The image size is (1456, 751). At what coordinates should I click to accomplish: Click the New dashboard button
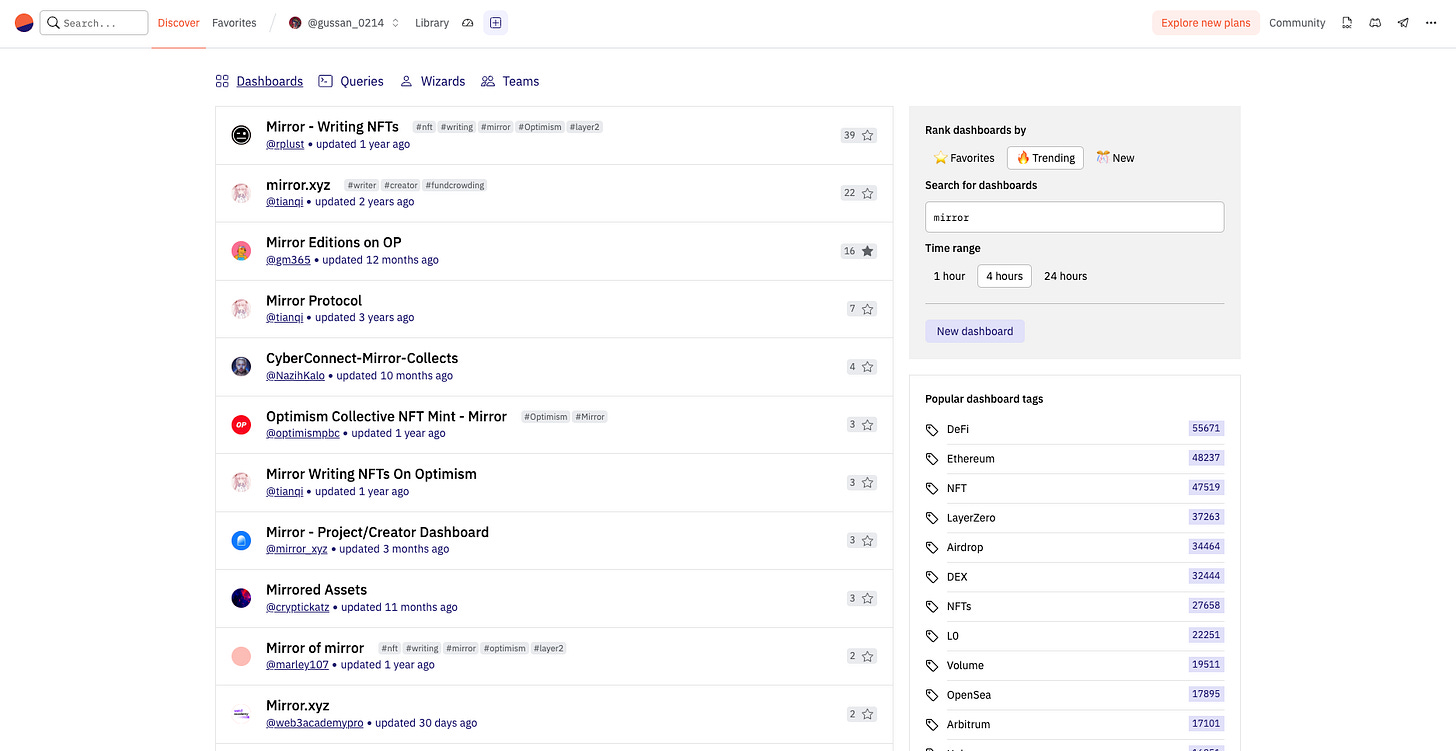975,331
